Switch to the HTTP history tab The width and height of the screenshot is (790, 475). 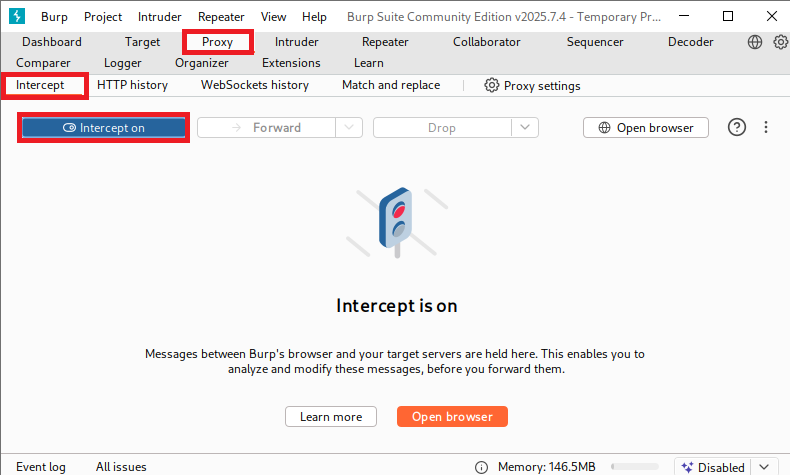pos(132,85)
